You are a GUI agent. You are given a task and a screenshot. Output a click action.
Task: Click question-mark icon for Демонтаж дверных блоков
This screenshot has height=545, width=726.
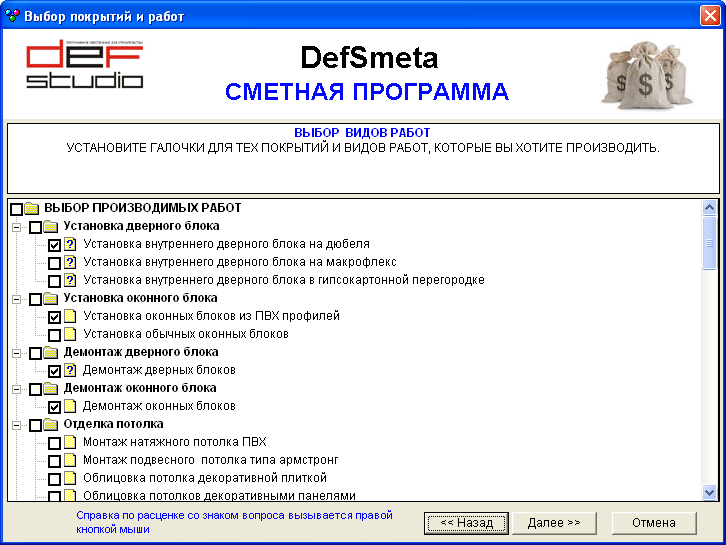[x=70, y=370]
